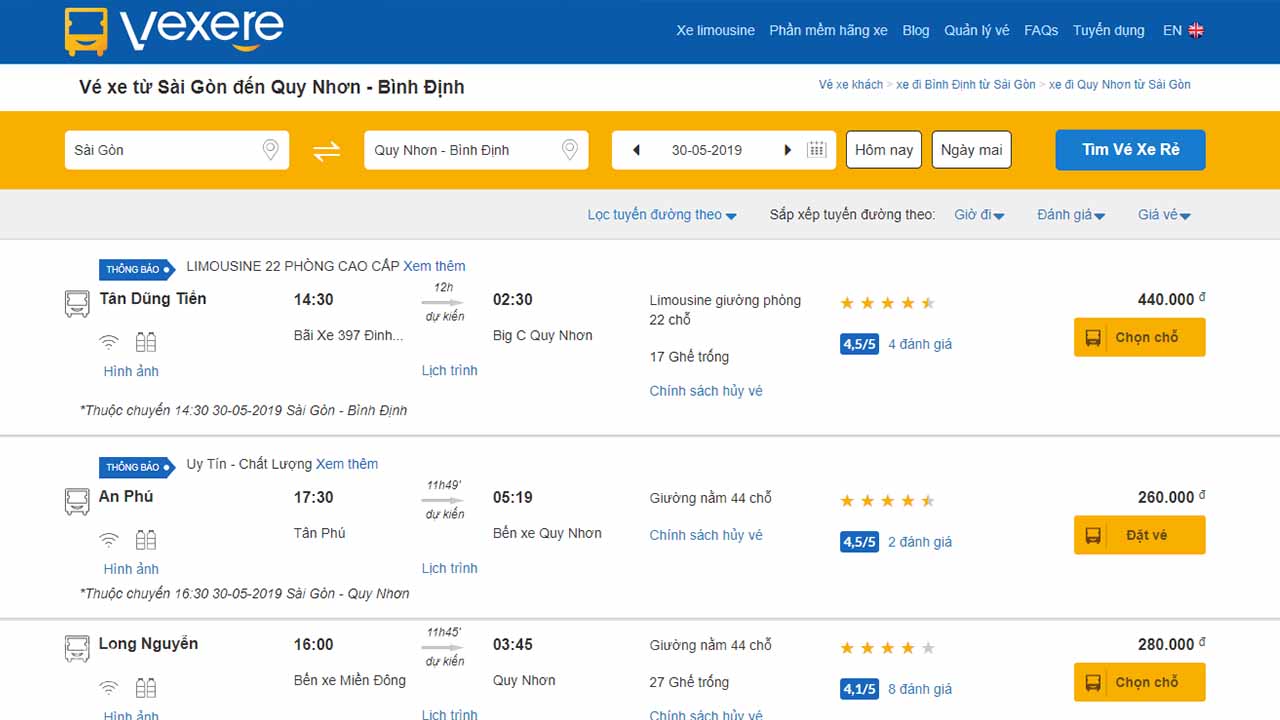Click wifi icon under Tân Dũng Tiến
This screenshot has width=1280, height=720.
[x=109, y=343]
